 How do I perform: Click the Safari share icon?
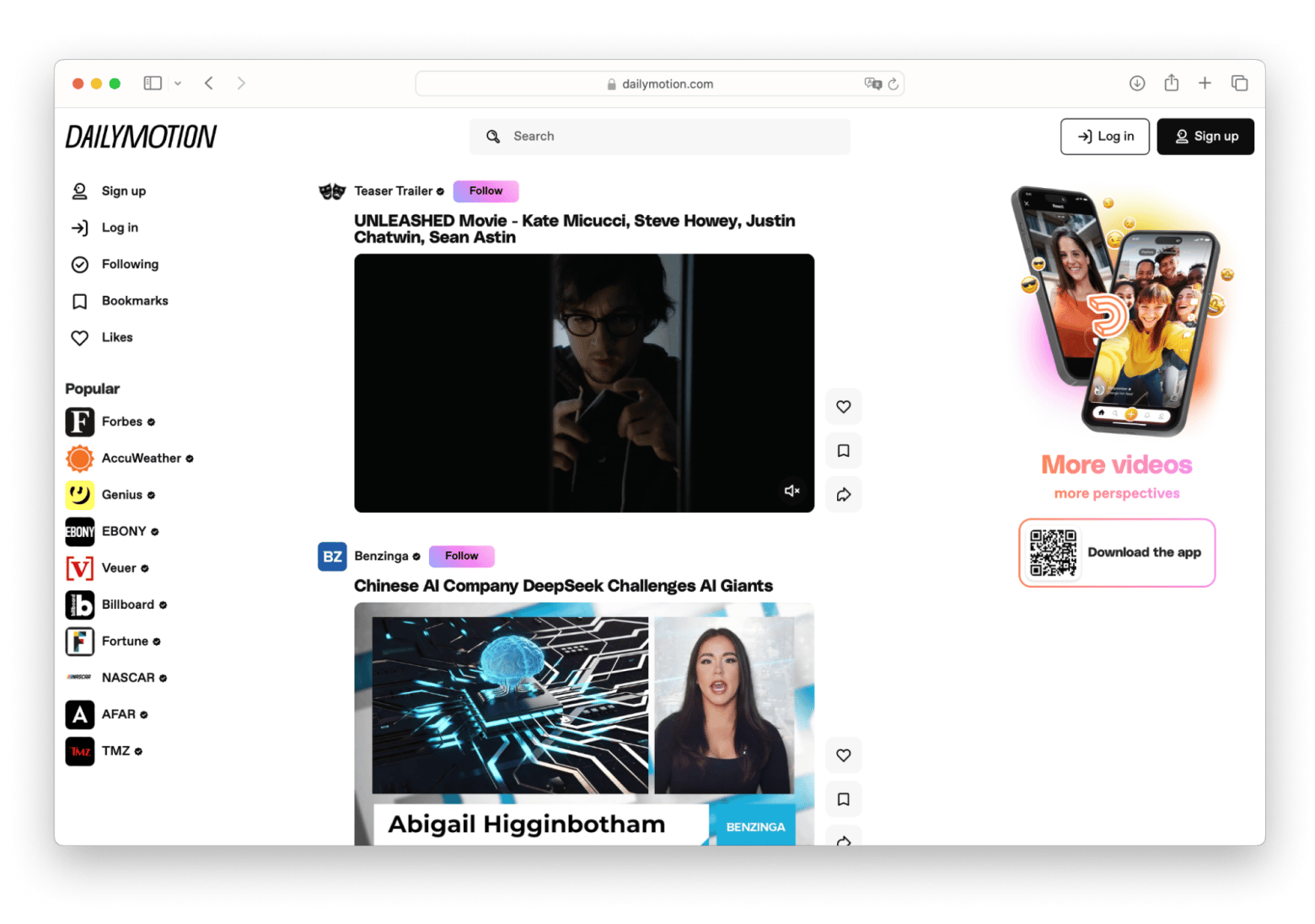[x=1171, y=83]
